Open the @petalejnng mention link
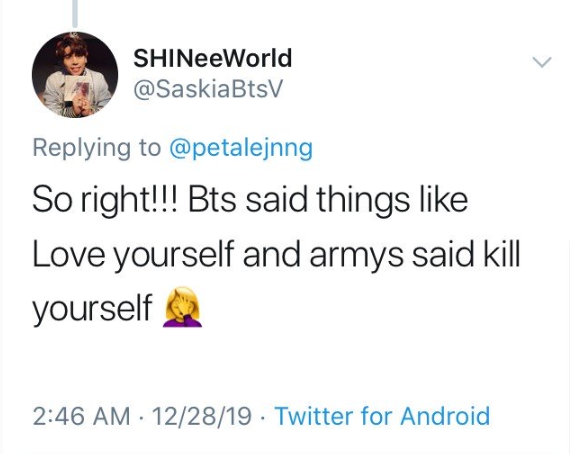 (241, 149)
